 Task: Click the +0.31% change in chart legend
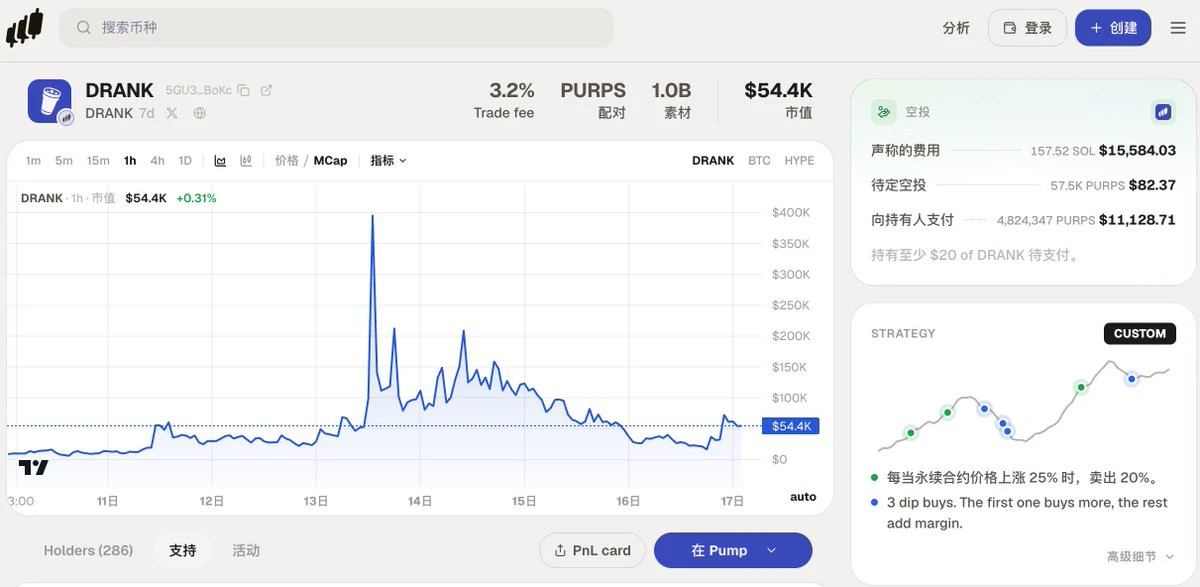[x=196, y=198]
